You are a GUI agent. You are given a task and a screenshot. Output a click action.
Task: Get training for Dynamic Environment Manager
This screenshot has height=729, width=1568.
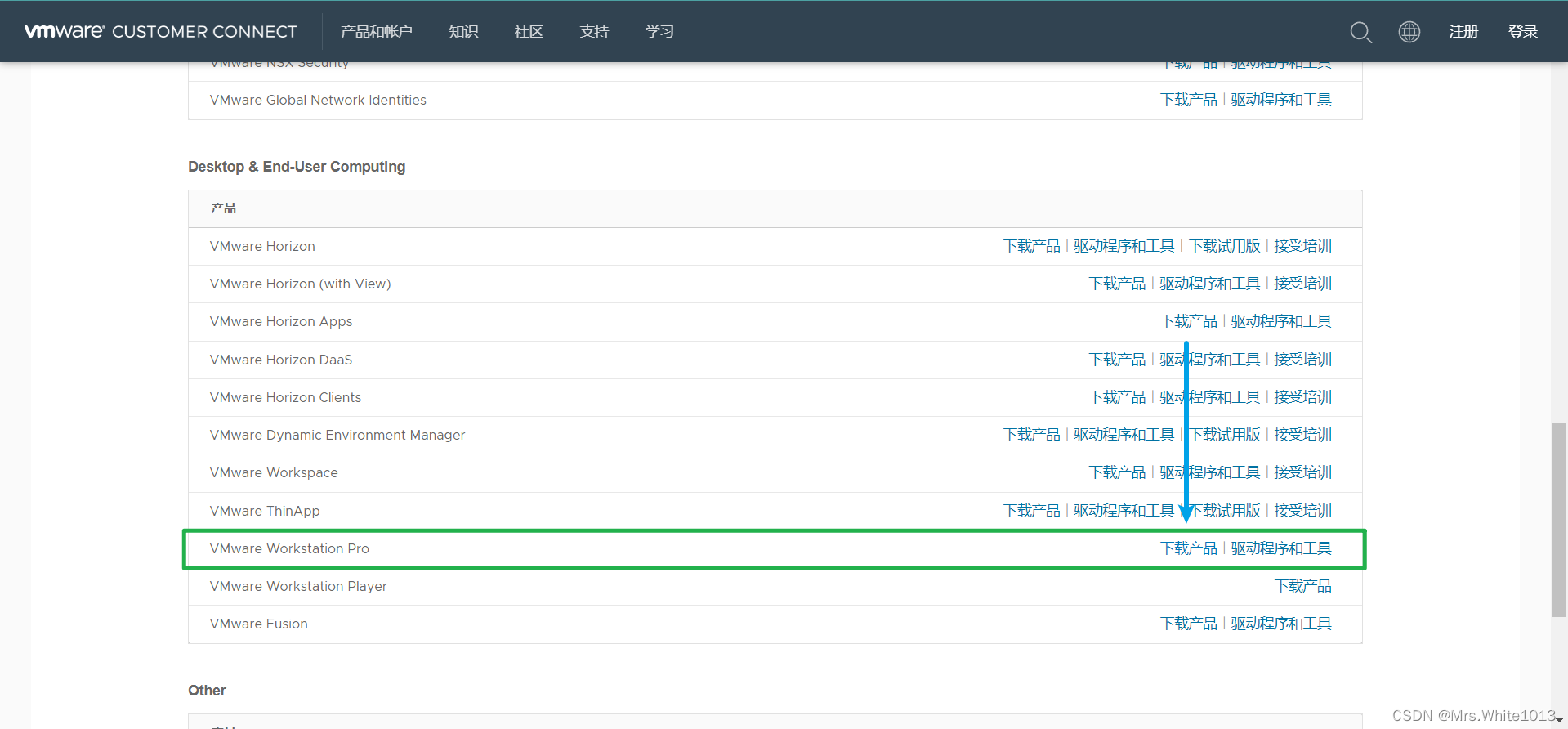(1303, 435)
